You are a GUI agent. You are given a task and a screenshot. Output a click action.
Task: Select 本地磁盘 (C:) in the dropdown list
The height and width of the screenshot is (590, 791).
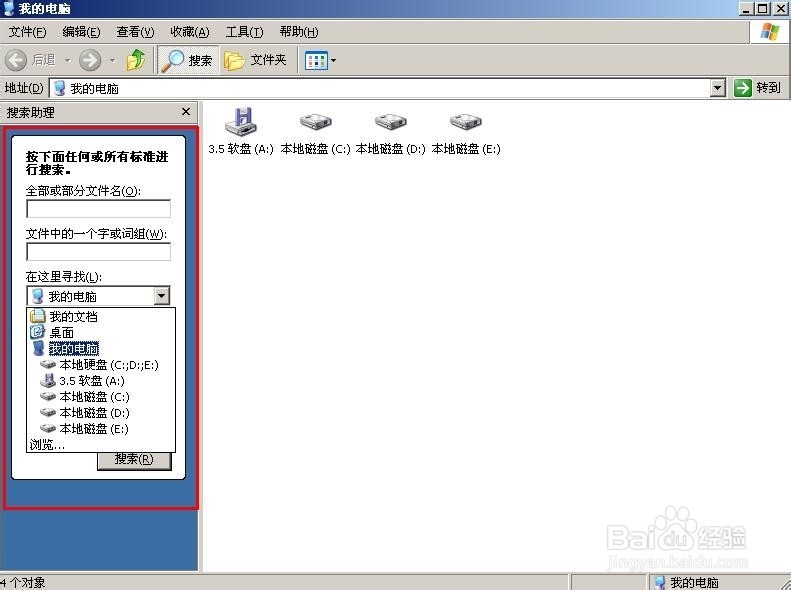[101, 397]
